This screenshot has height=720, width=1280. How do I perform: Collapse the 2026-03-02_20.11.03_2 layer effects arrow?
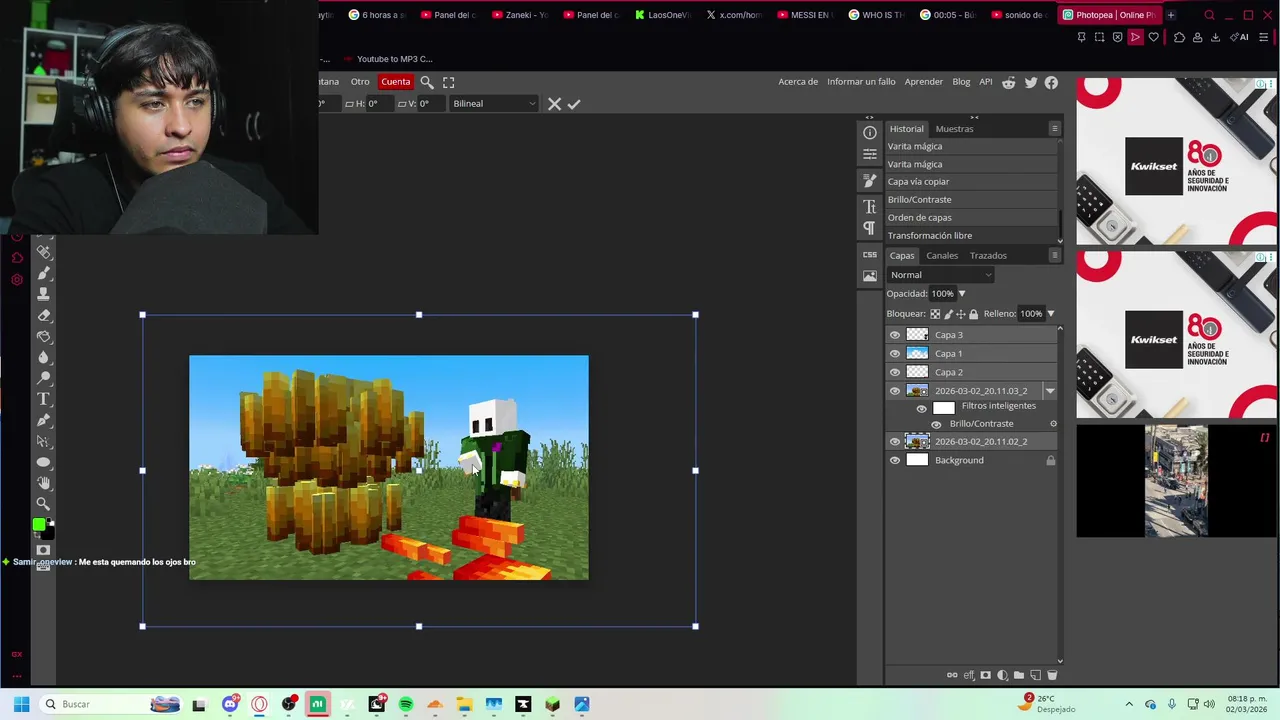[1050, 391]
